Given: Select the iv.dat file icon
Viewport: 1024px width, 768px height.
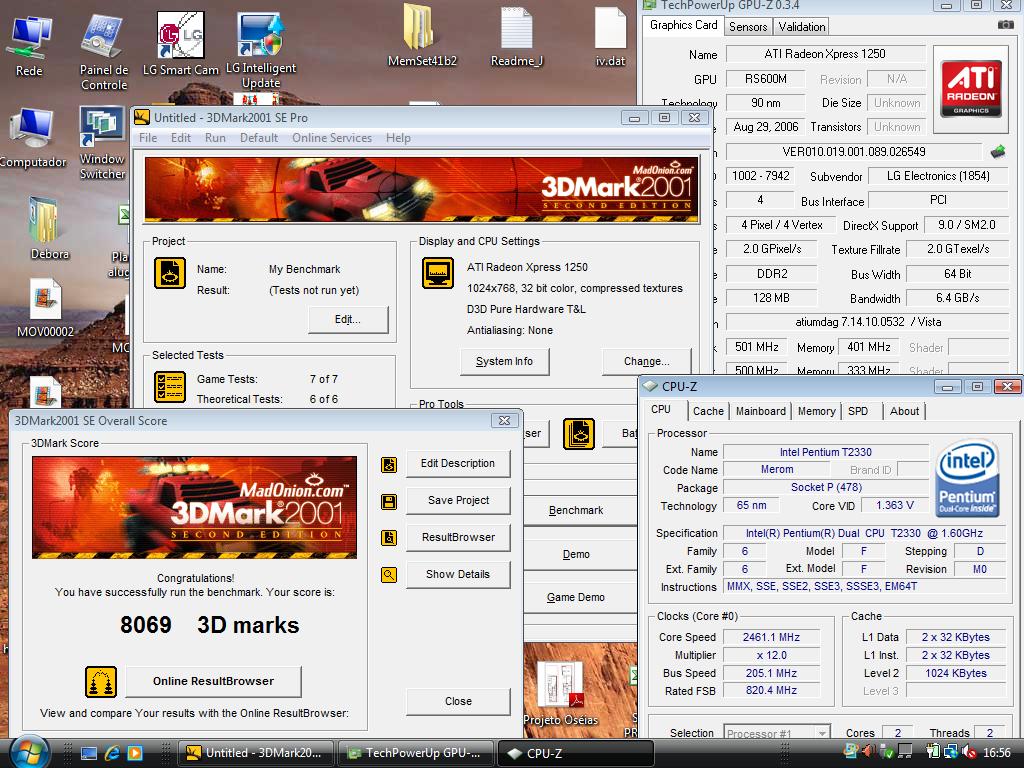Looking at the screenshot, I should click(x=610, y=37).
